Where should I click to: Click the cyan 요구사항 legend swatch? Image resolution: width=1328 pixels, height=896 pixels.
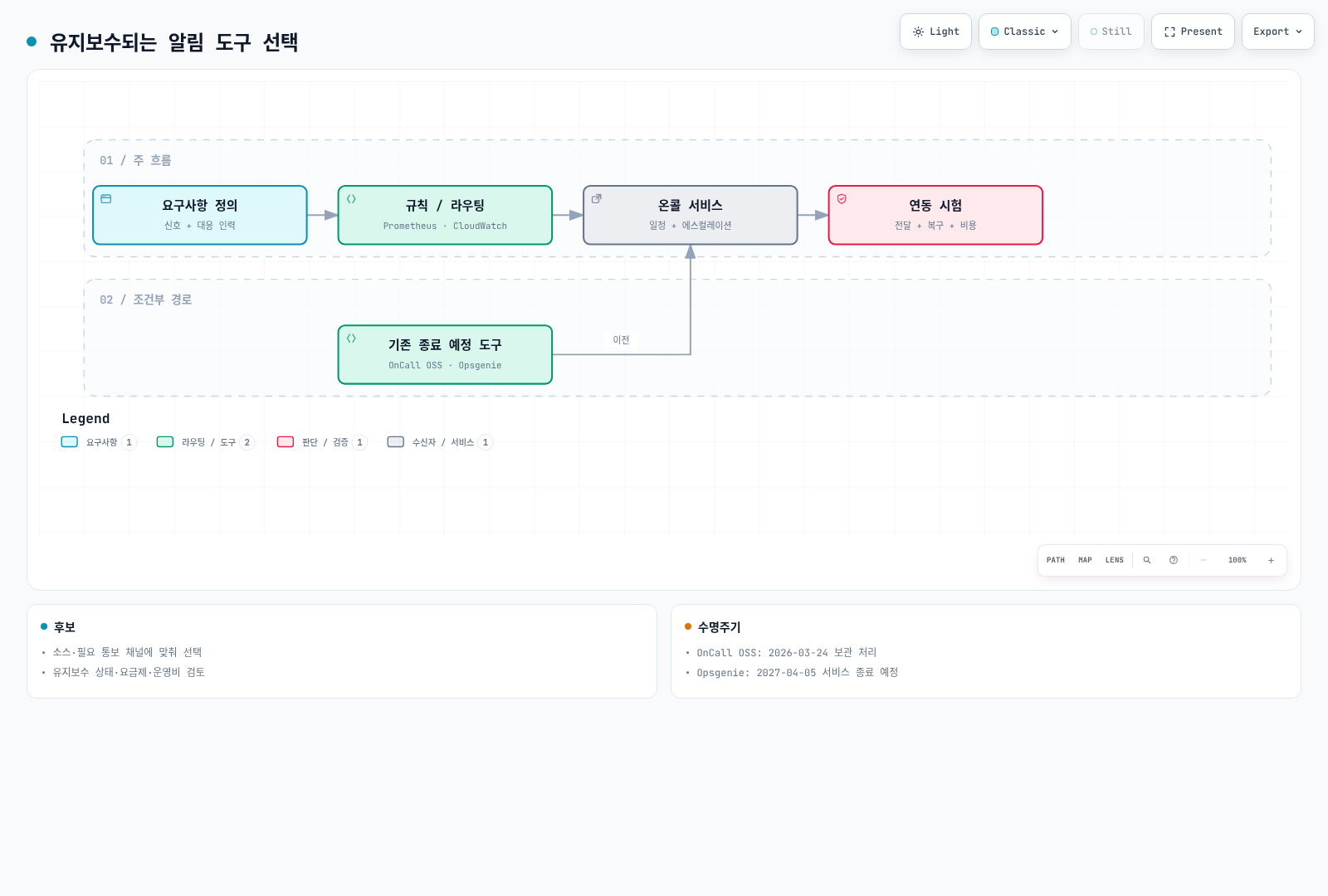[x=70, y=442]
